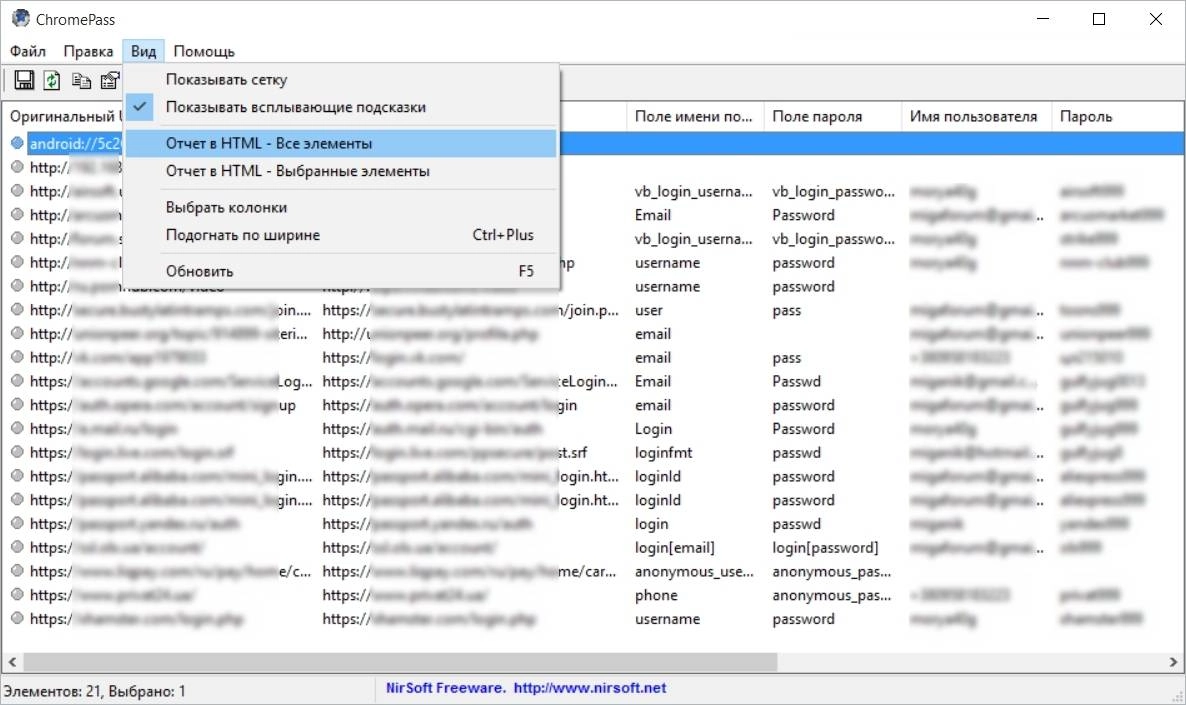Click the 'login[password]' cell
This screenshot has width=1186, height=705.
(825, 548)
